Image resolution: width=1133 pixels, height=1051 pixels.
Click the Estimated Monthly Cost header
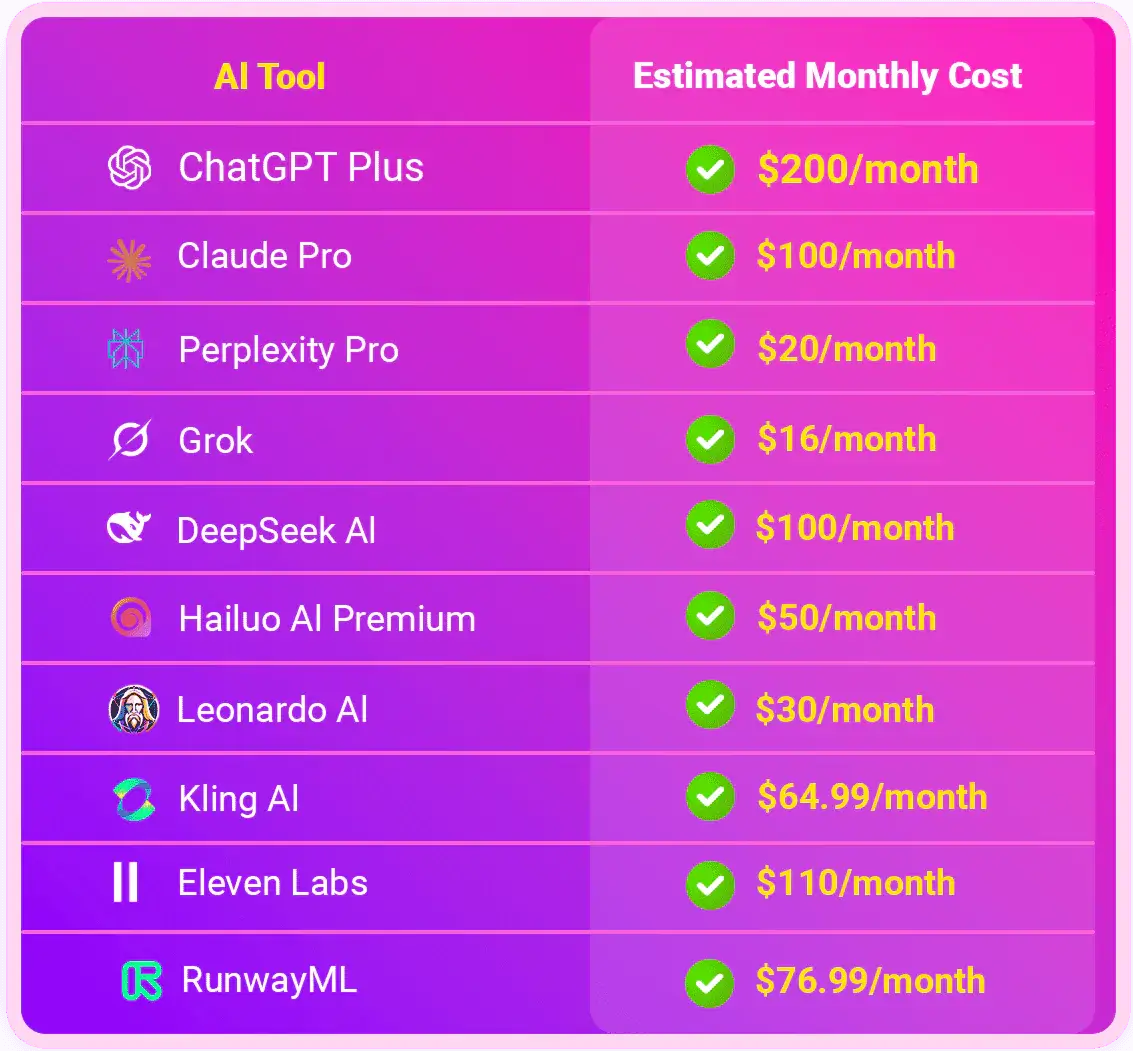[828, 76]
